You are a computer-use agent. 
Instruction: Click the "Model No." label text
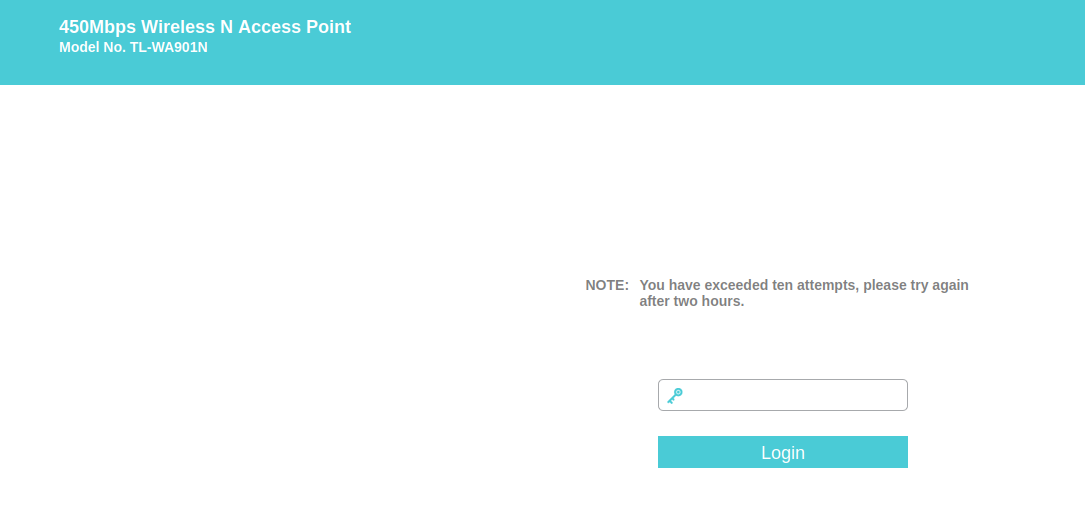[93, 48]
